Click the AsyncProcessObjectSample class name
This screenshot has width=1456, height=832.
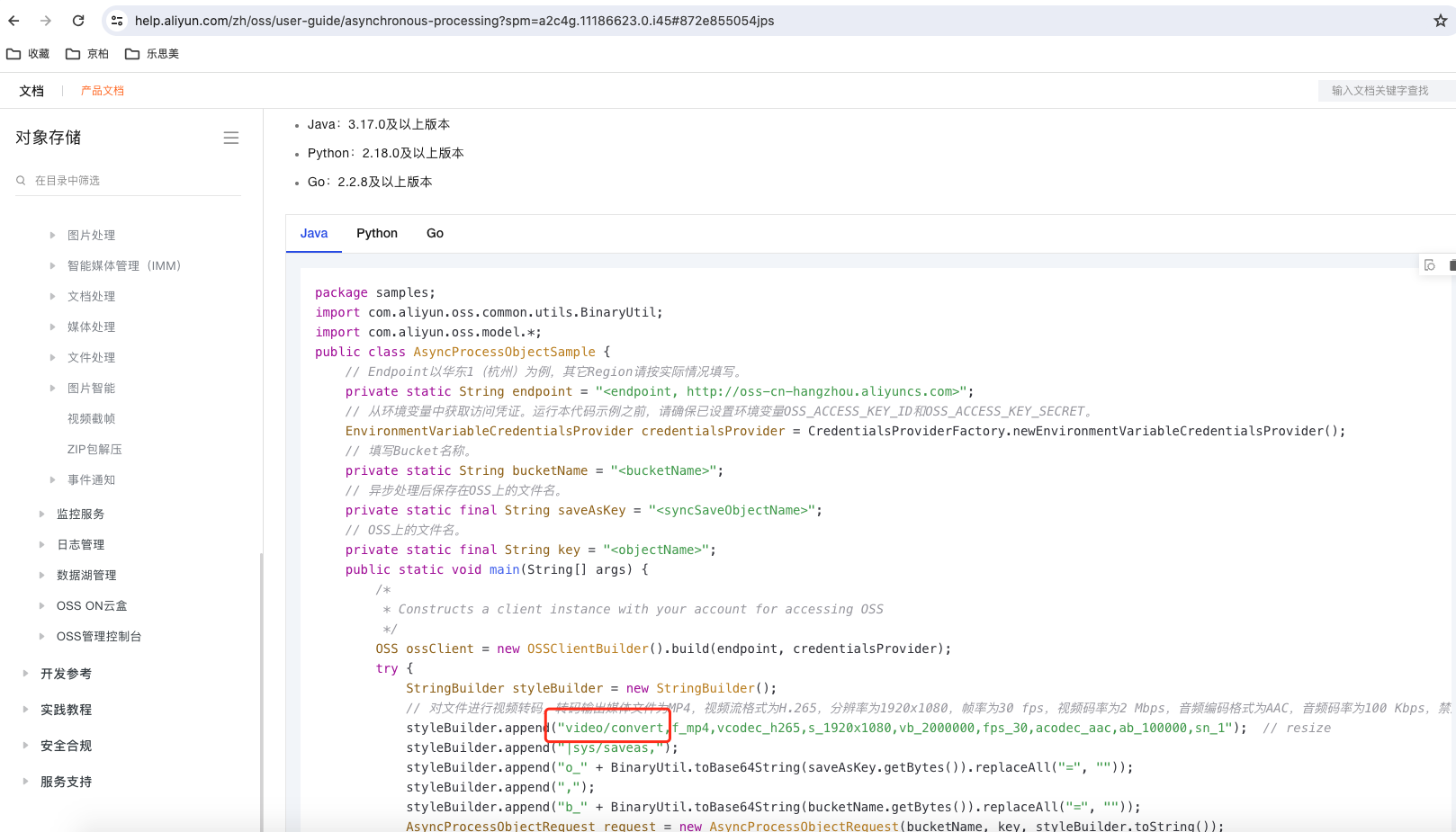tap(504, 352)
